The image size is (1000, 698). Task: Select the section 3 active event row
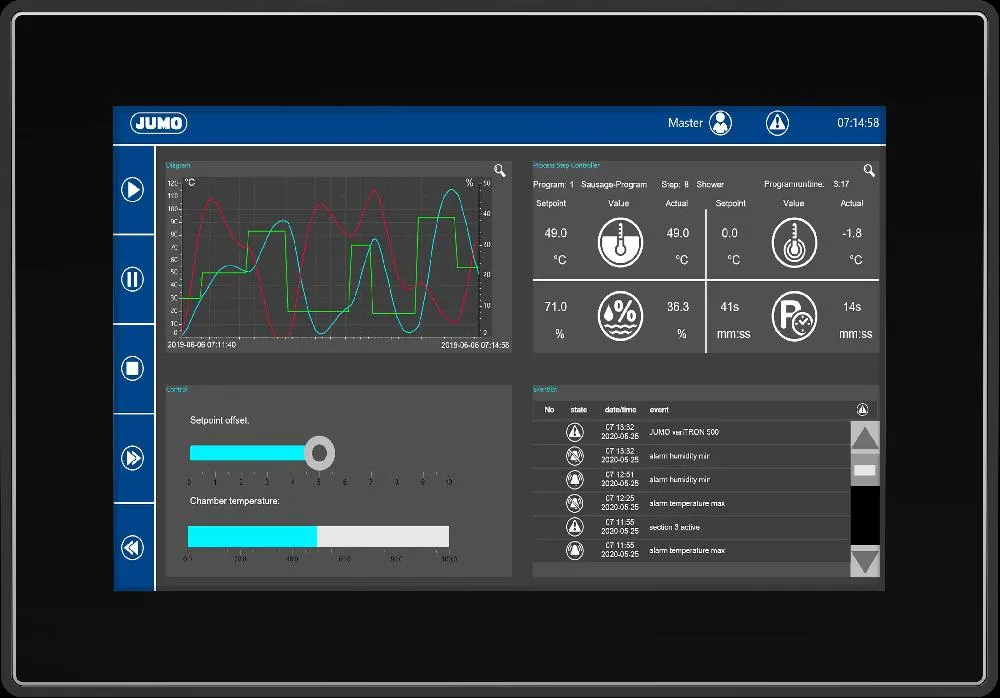(690, 527)
